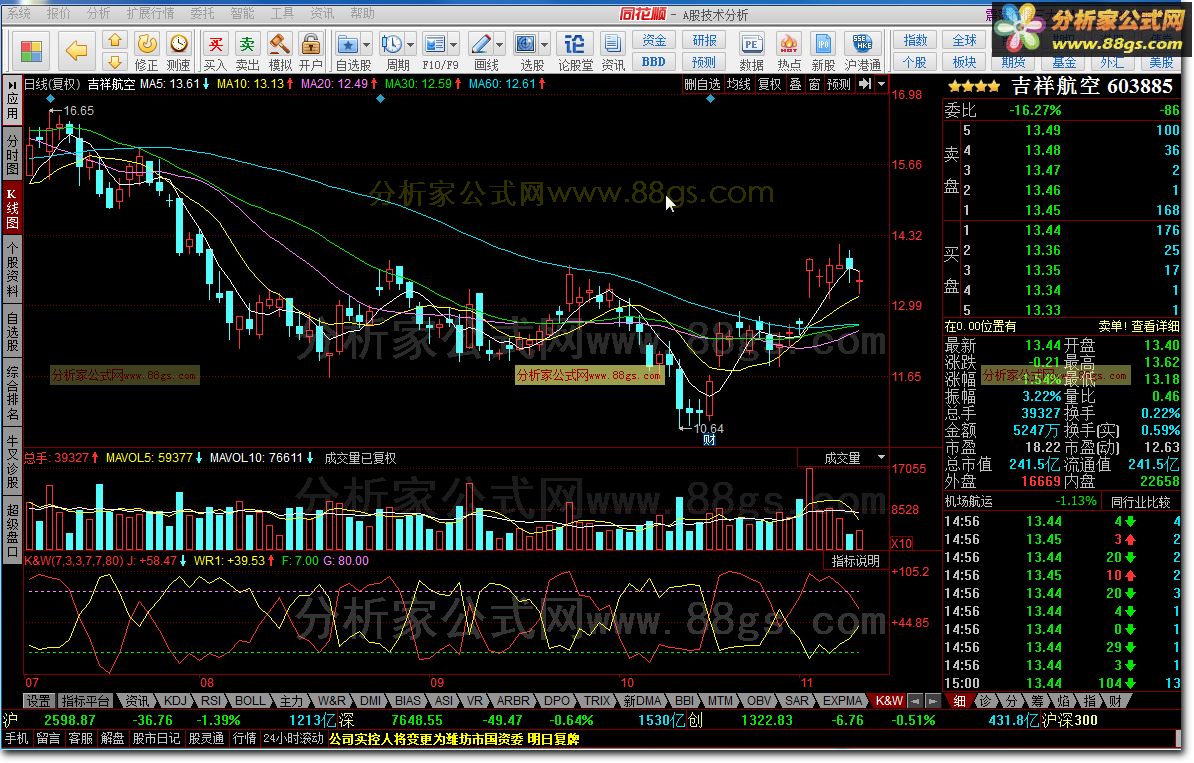Click the 同行业比较 link
Image resolution: width=1194 pixels, height=763 pixels.
[1140, 502]
